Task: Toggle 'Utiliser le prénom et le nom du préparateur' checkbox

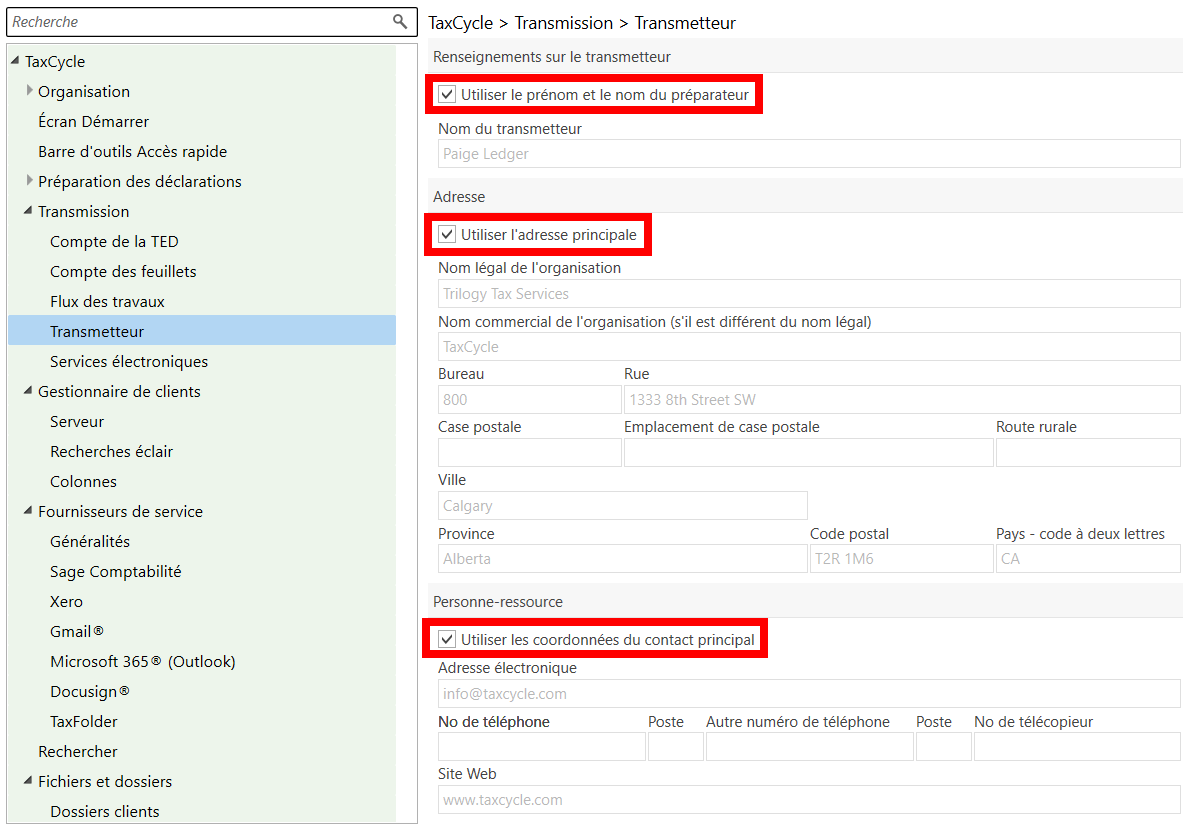Action: click(x=447, y=95)
